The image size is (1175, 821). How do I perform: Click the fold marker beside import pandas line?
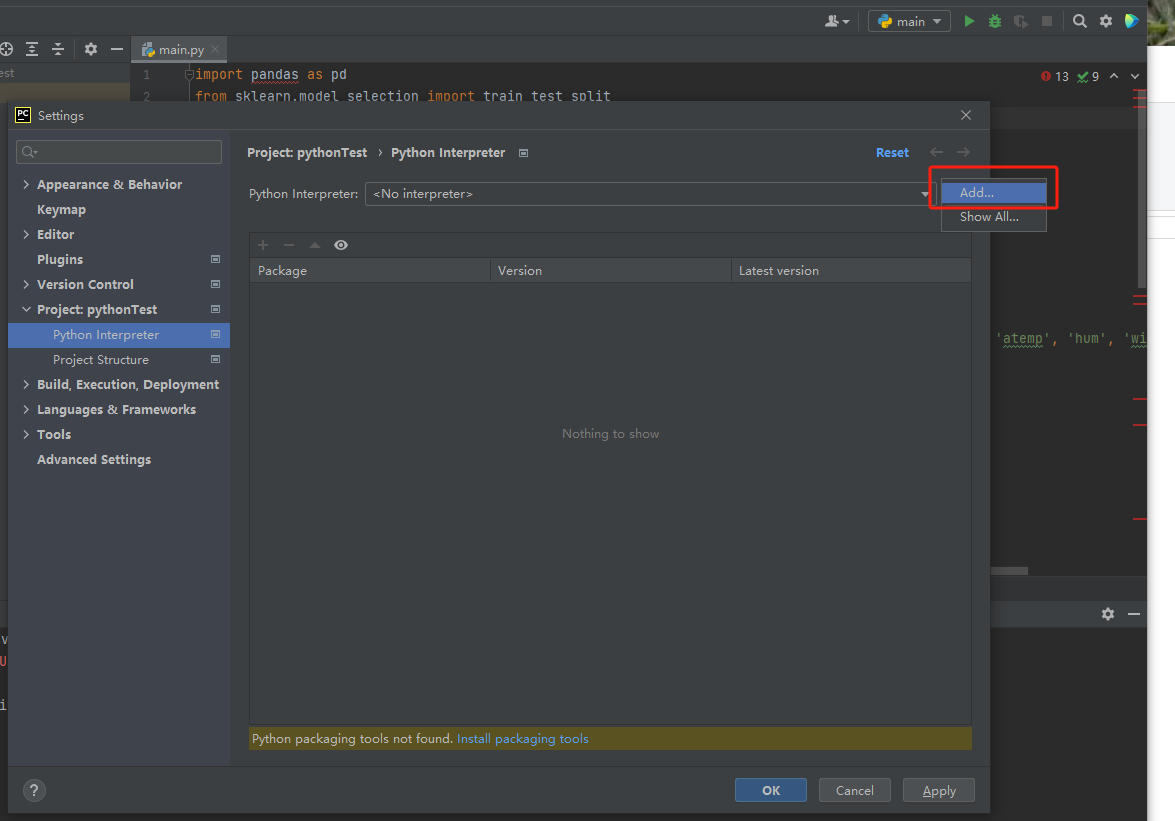[x=189, y=74]
